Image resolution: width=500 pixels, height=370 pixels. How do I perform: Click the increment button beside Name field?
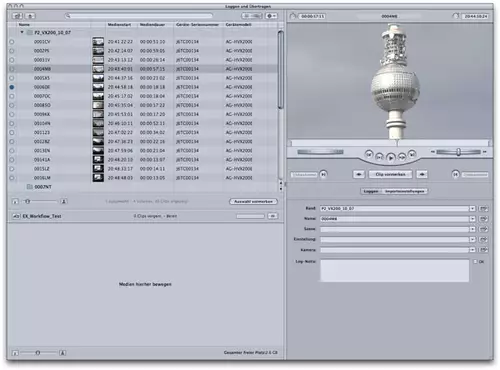483,219
